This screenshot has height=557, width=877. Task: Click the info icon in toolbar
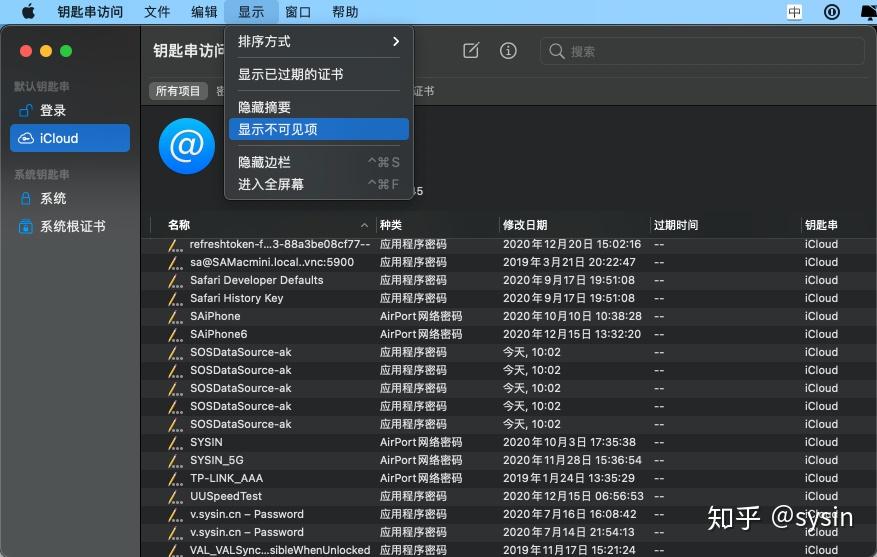click(x=508, y=51)
